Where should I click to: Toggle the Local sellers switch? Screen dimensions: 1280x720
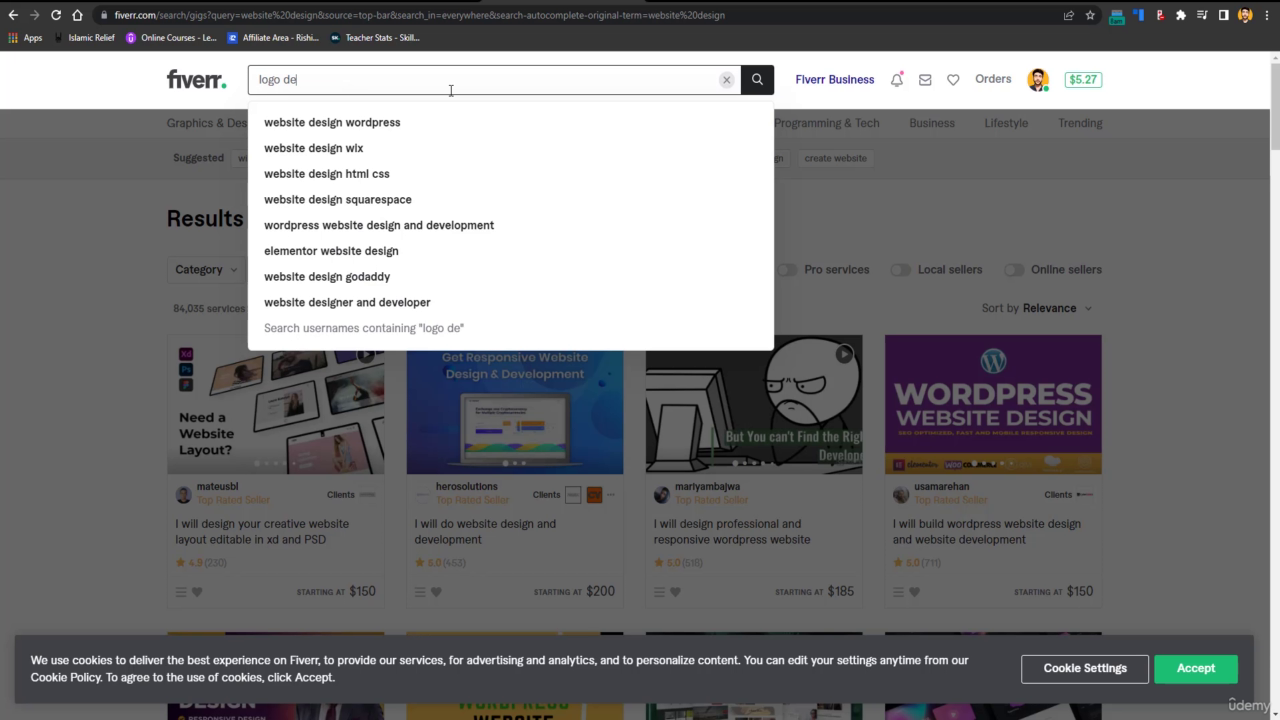[x=901, y=270]
